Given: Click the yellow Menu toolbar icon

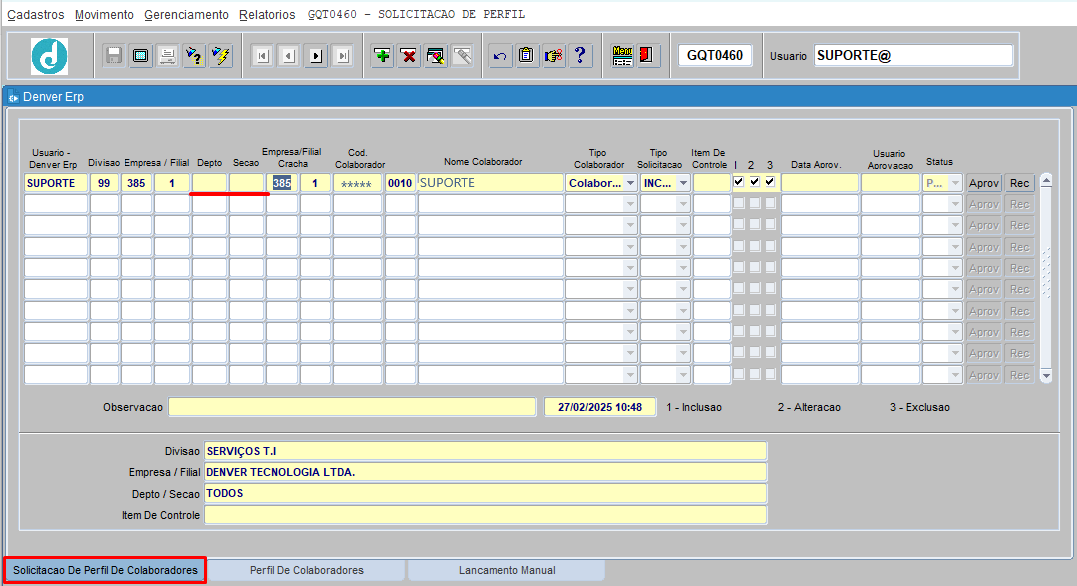Looking at the screenshot, I should (622, 56).
